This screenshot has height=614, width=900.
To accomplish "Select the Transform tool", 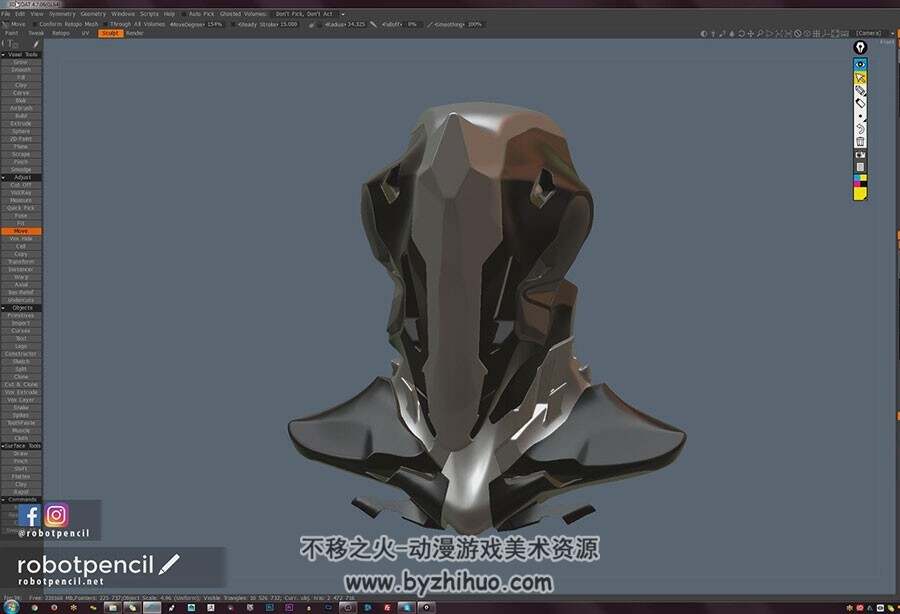I will 21,262.
